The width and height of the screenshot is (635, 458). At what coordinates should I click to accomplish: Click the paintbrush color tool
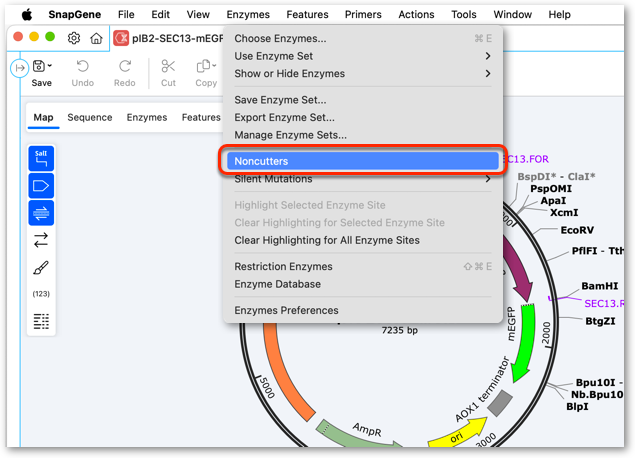(x=41, y=268)
